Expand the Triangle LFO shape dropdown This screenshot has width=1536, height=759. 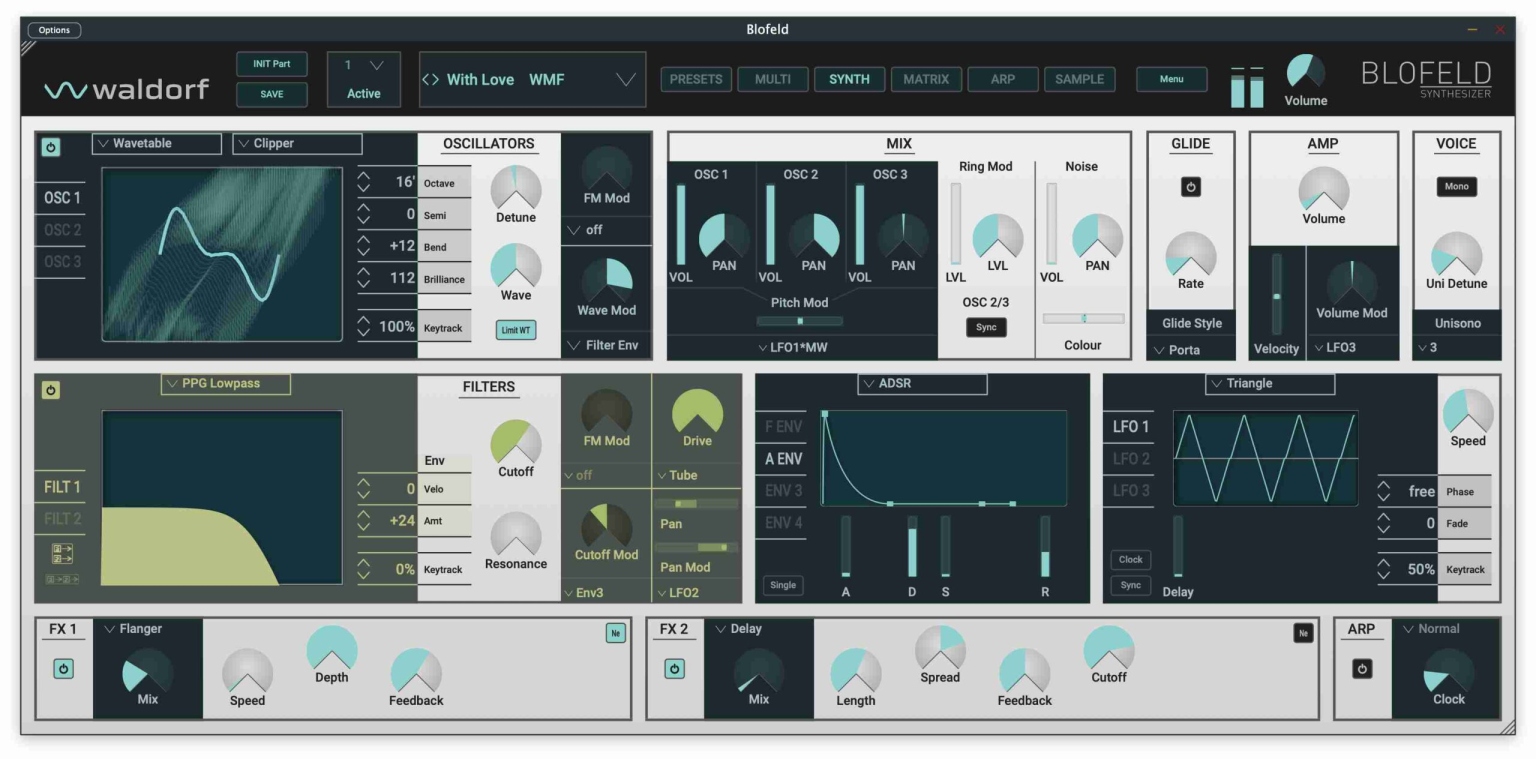1270,384
